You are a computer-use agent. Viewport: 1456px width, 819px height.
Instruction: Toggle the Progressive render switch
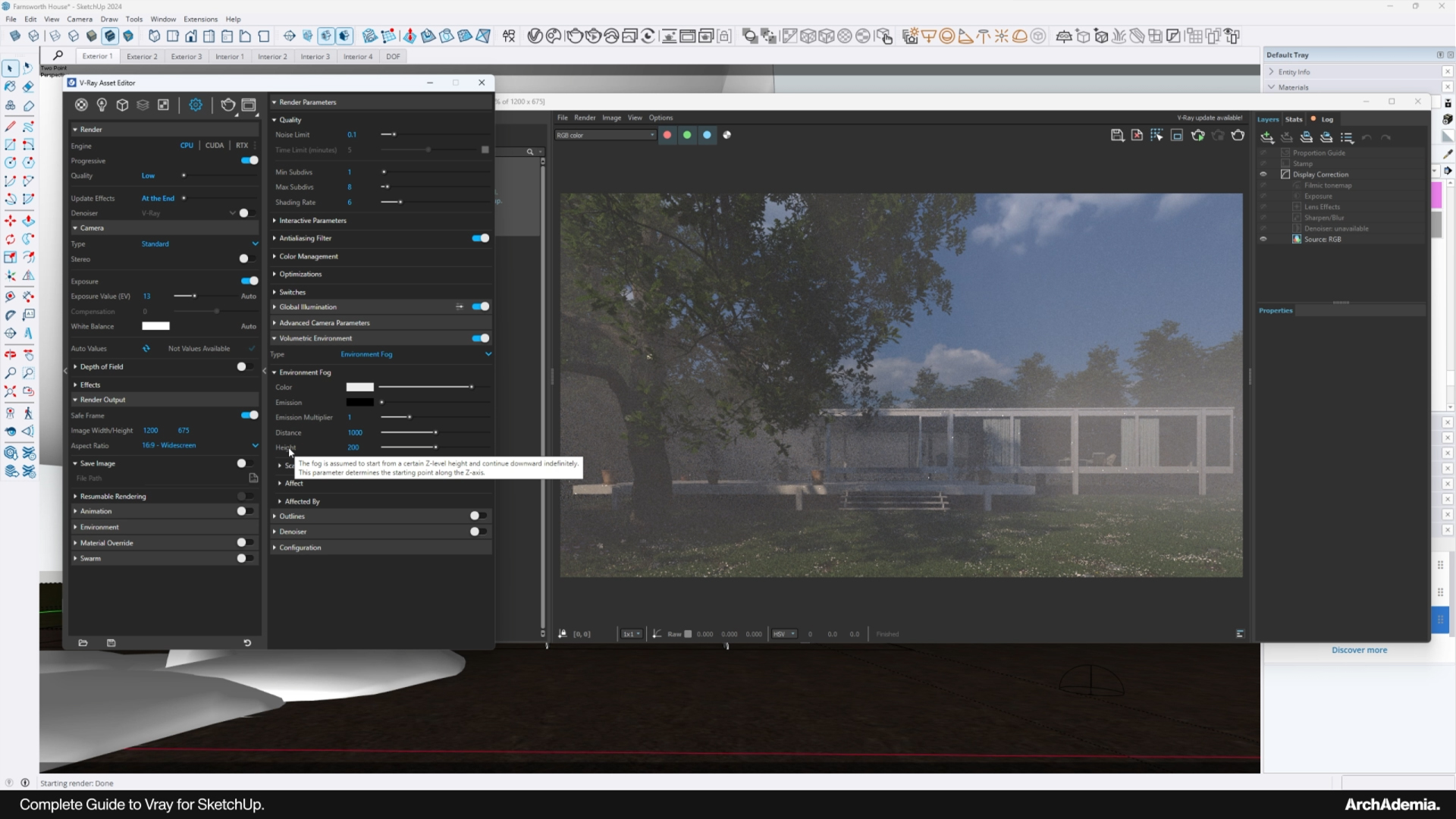coord(249,161)
